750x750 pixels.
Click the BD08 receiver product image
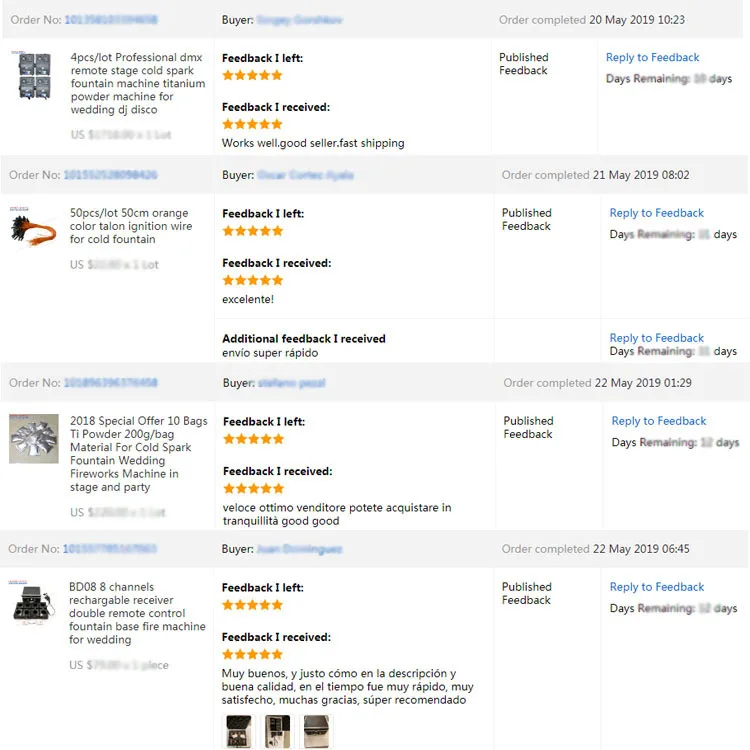34,606
